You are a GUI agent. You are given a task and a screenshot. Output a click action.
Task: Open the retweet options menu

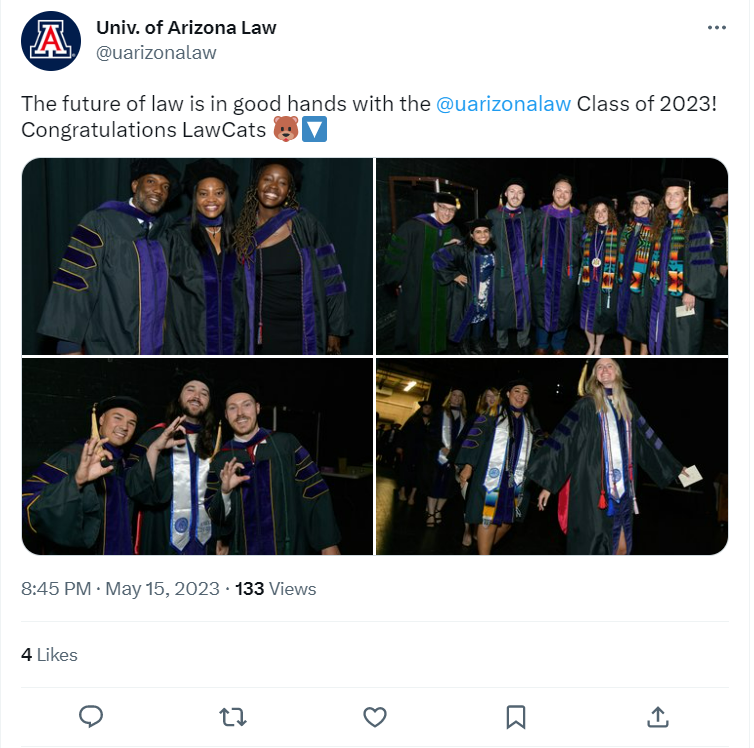(x=233, y=716)
